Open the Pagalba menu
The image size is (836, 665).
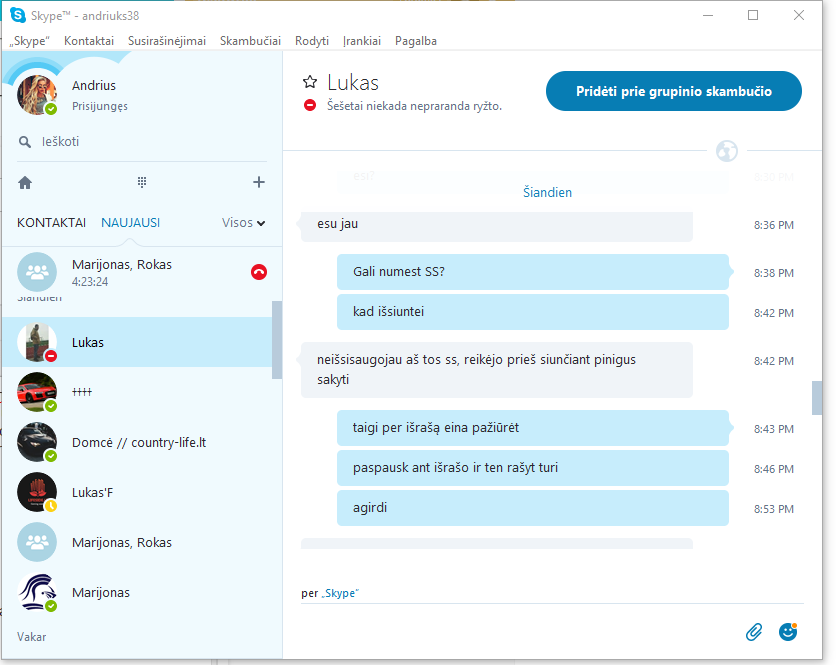416,41
